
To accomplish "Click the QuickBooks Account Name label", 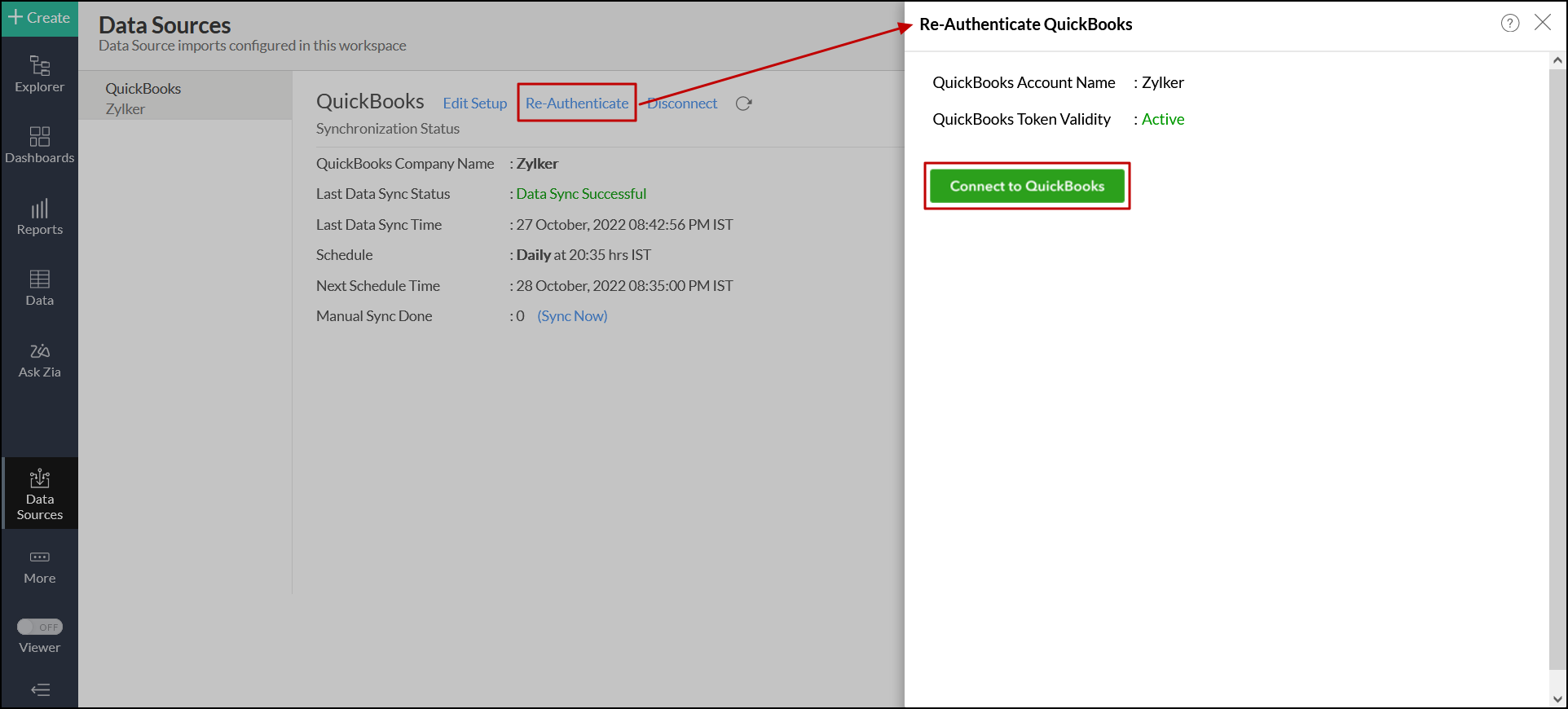I will (1024, 82).
